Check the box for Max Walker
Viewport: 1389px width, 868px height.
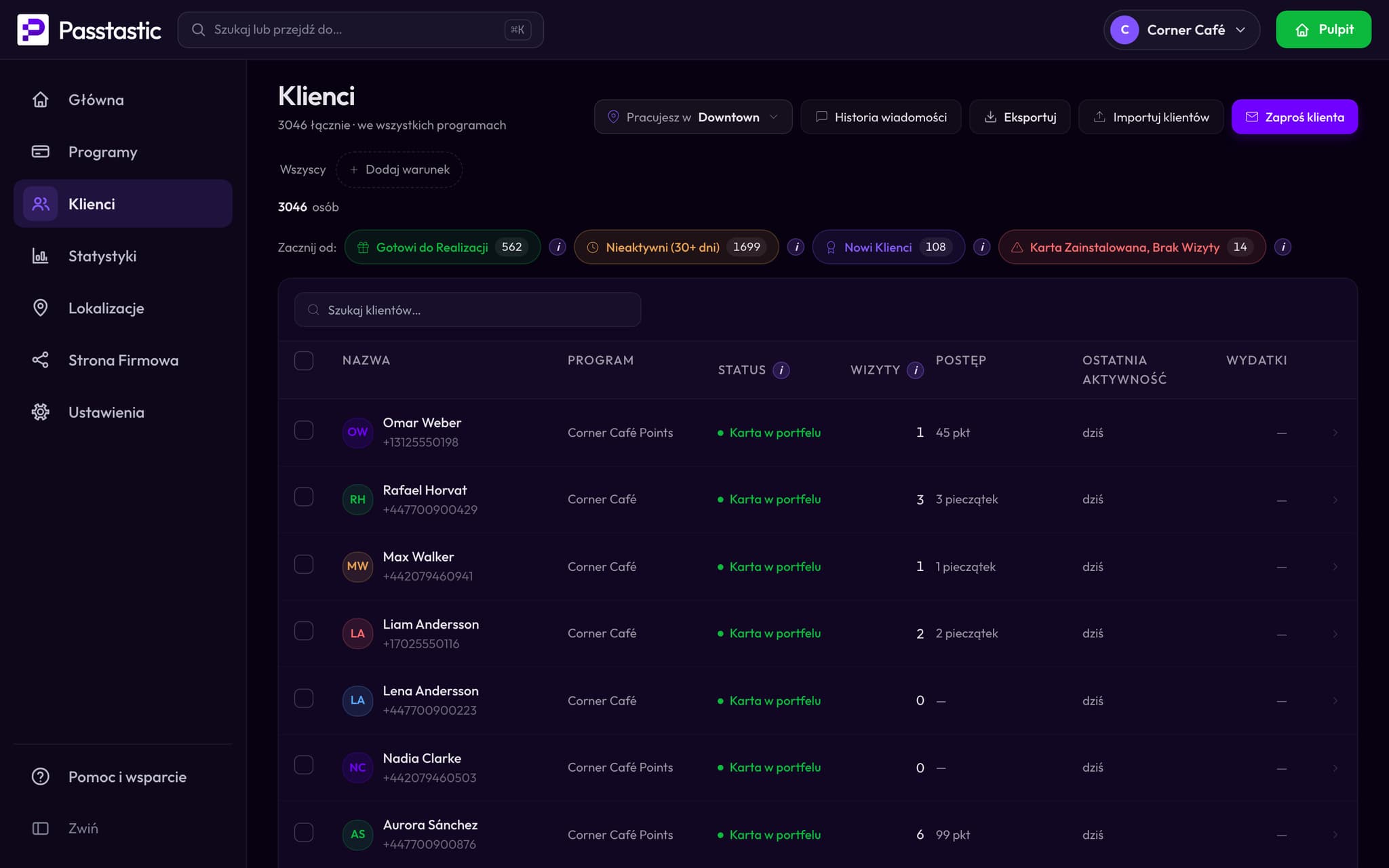click(304, 564)
